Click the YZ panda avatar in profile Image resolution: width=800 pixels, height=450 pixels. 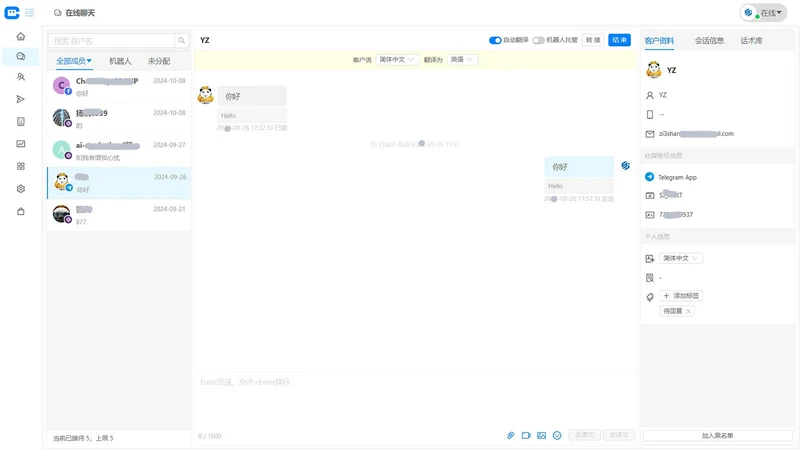654,69
